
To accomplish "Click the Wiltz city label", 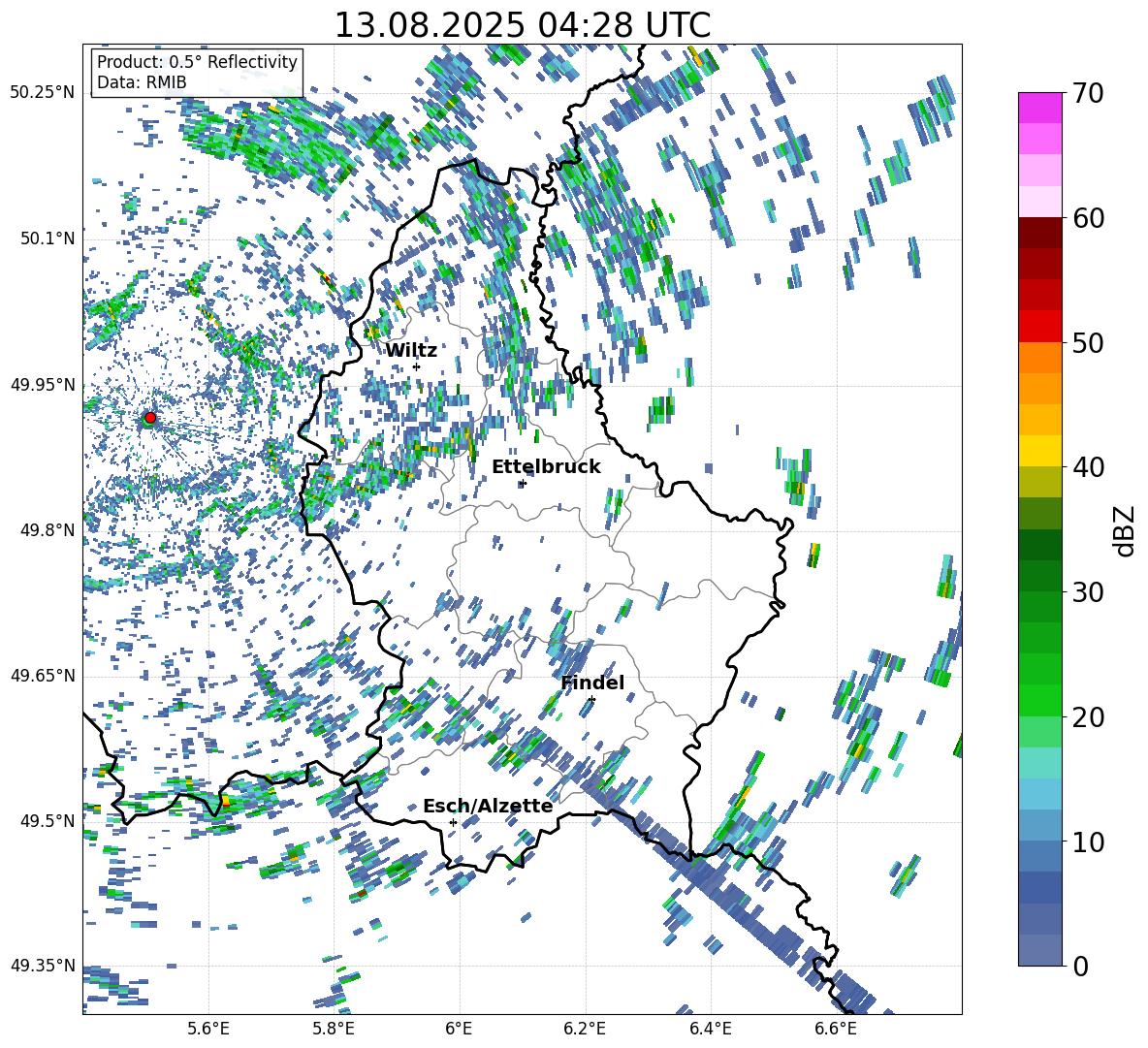I will 411,351.
